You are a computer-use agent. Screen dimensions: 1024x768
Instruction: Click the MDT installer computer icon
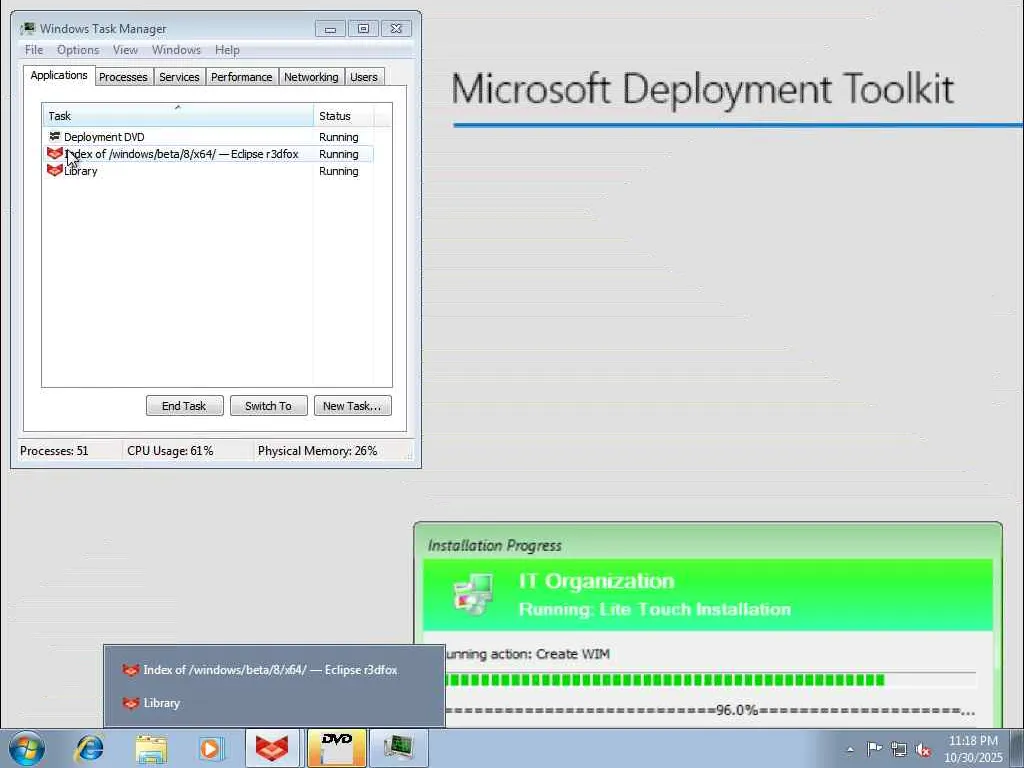(473, 594)
